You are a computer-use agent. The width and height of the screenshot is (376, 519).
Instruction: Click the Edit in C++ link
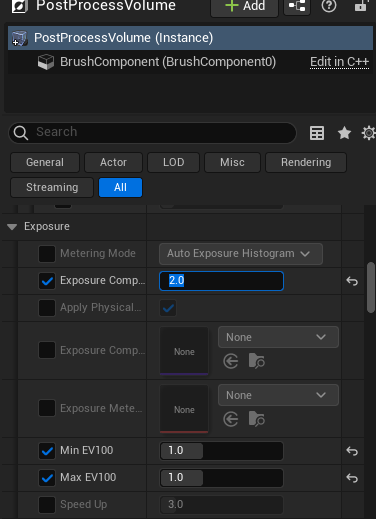click(x=339, y=62)
